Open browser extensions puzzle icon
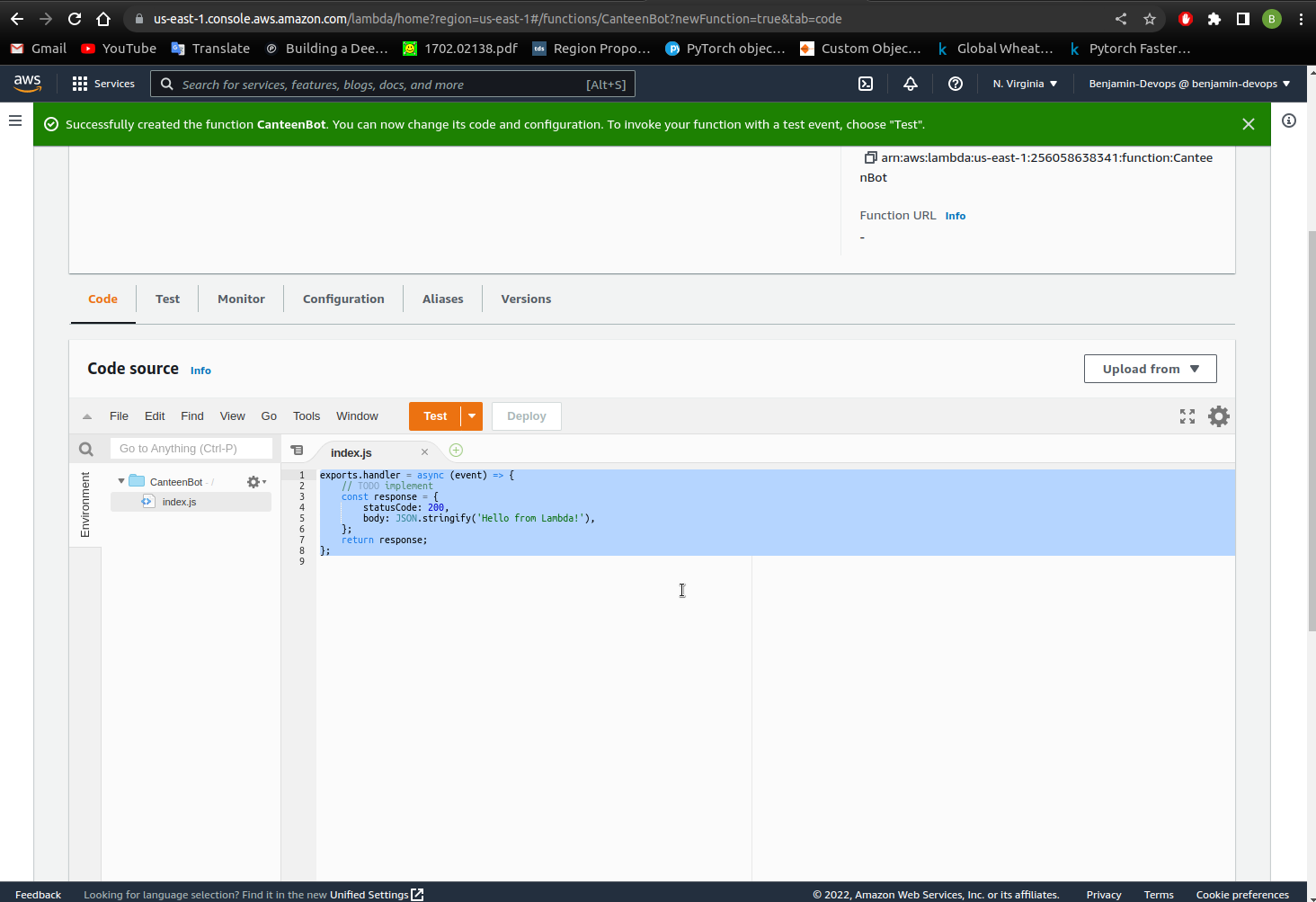Screen dimensions: 1316x902 [x=1214, y=19]
